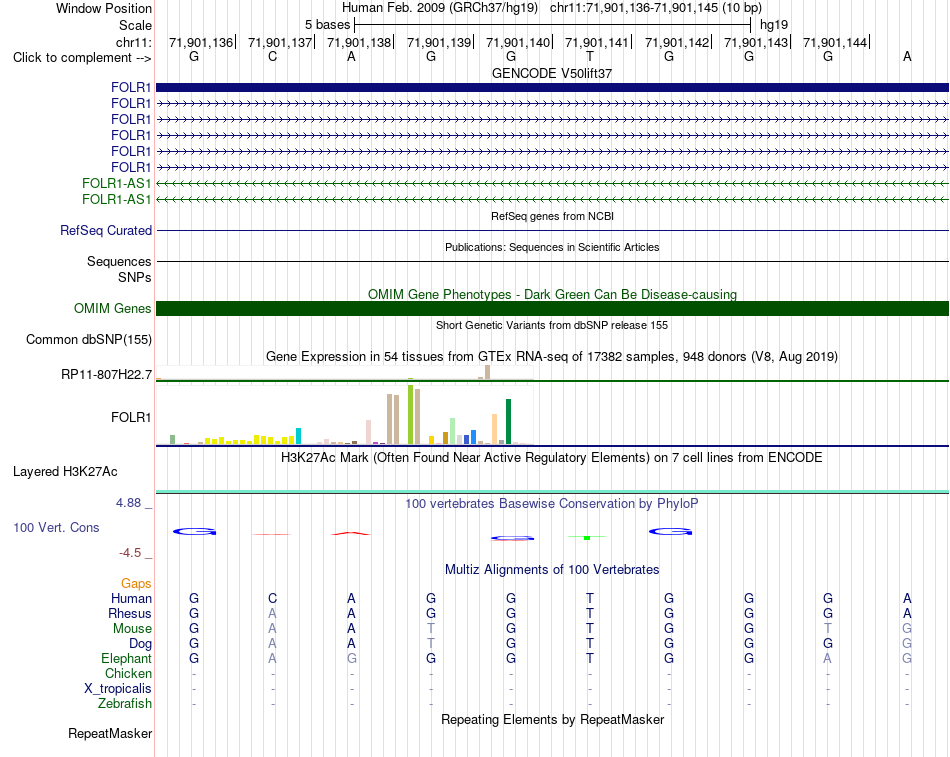Viewport: 950px width, 757px height.
Task: Click the RefSeq genes from NCBI title
Action: click(552, 216)
